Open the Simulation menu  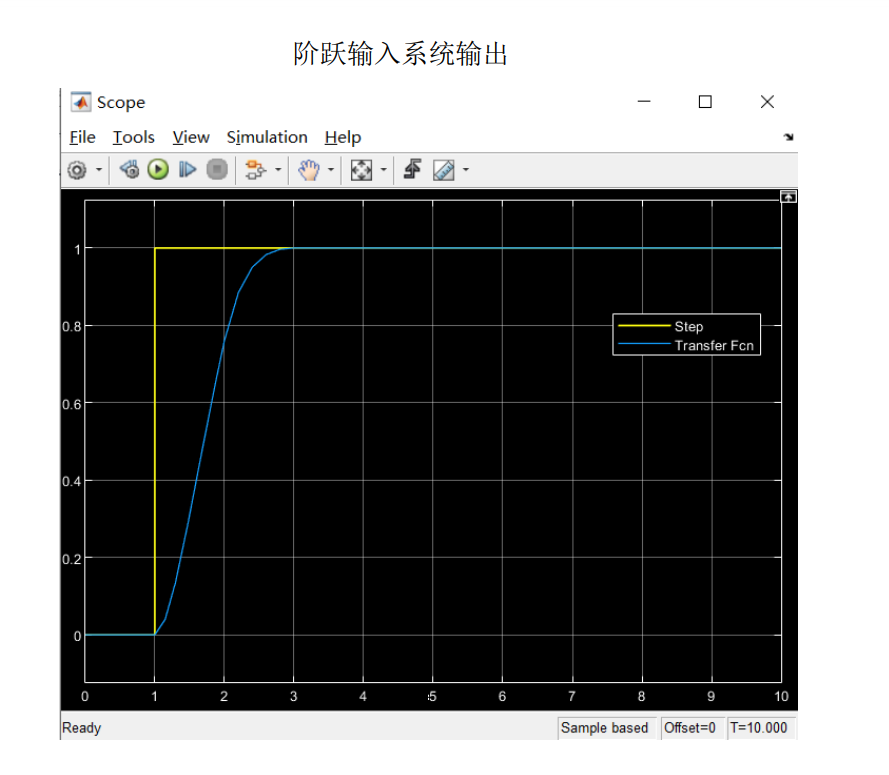coord(267,137)
